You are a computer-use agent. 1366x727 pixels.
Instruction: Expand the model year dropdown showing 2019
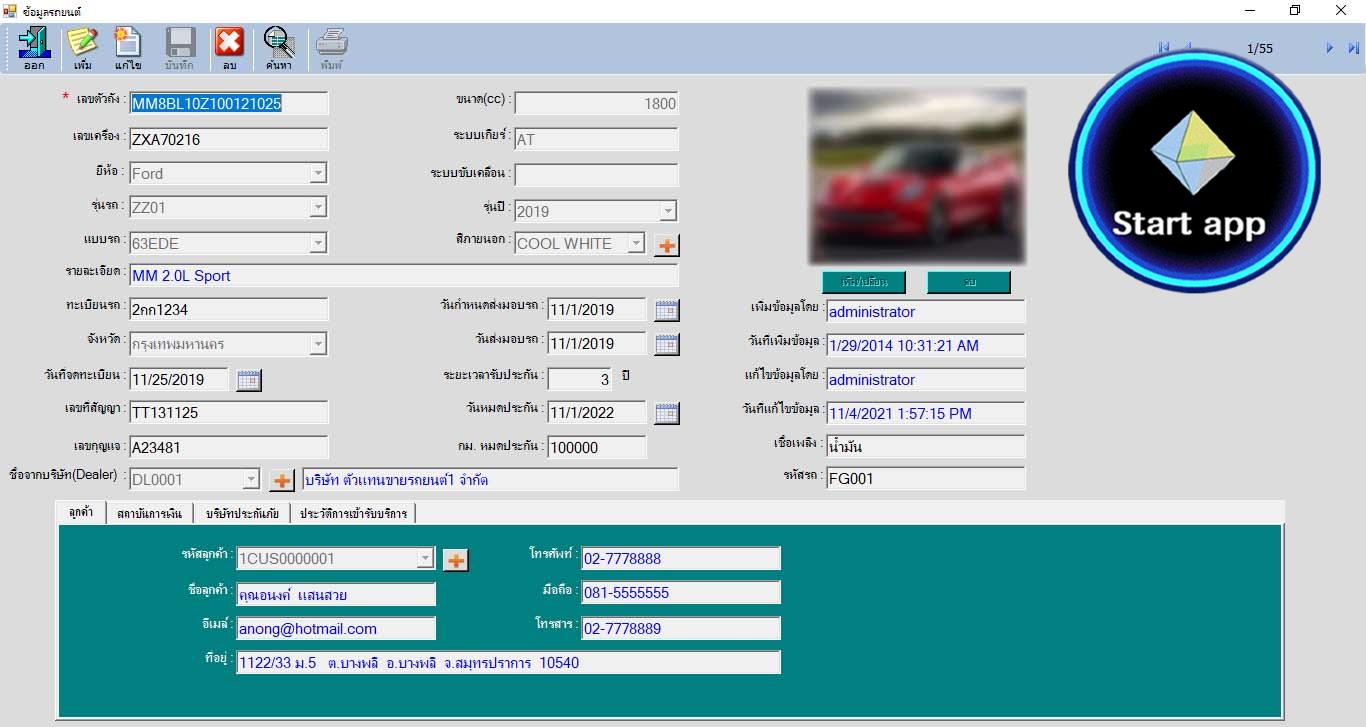click(x=667, y=211)
